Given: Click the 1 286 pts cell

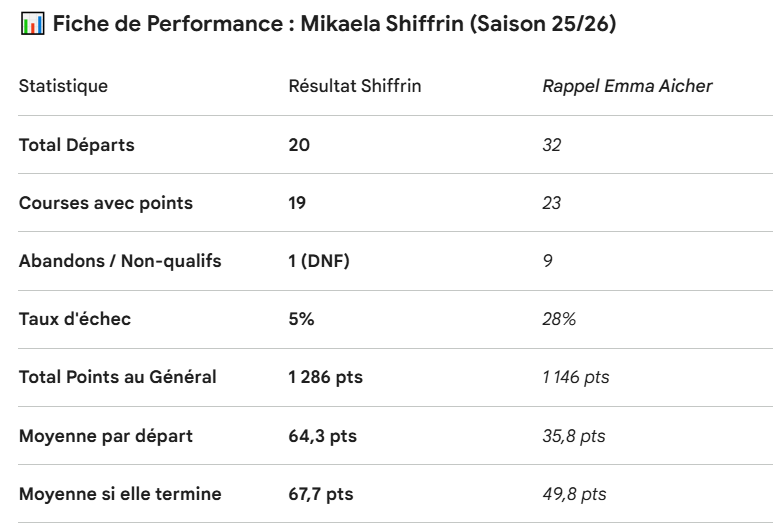Looking at the screenshot, I should coord(326,377).
